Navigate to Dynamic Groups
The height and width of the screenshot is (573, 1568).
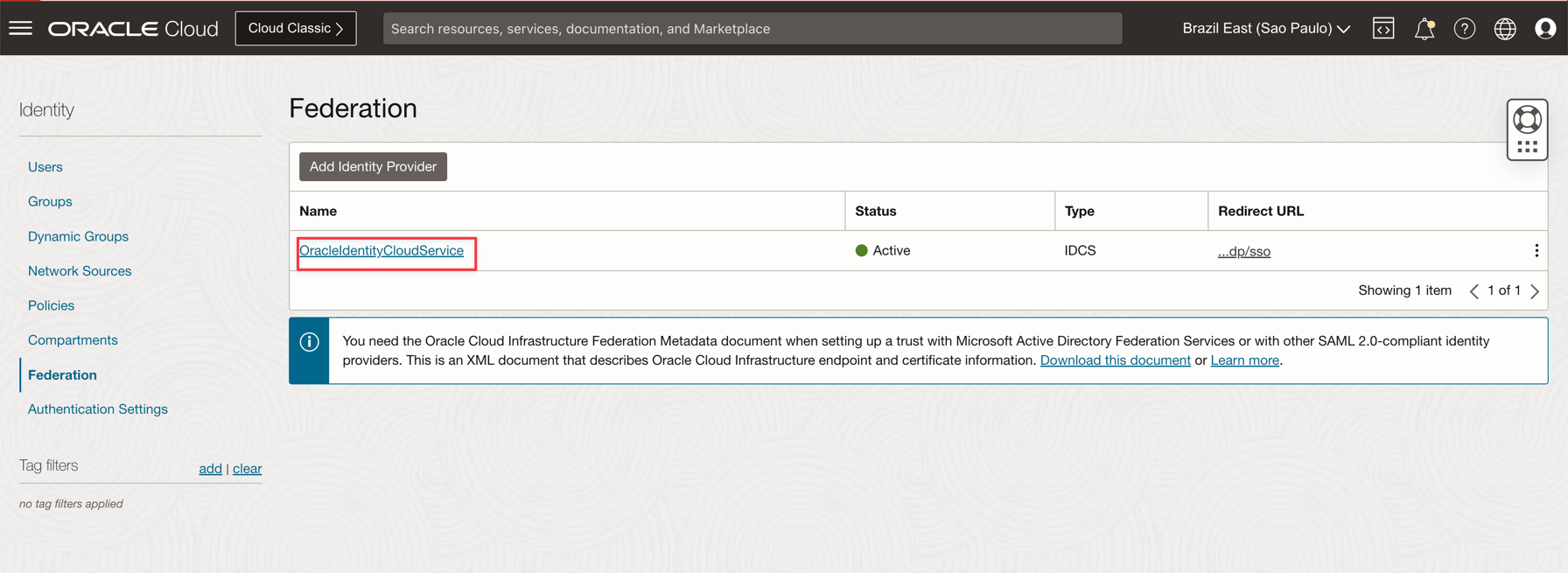click(78, 236)
